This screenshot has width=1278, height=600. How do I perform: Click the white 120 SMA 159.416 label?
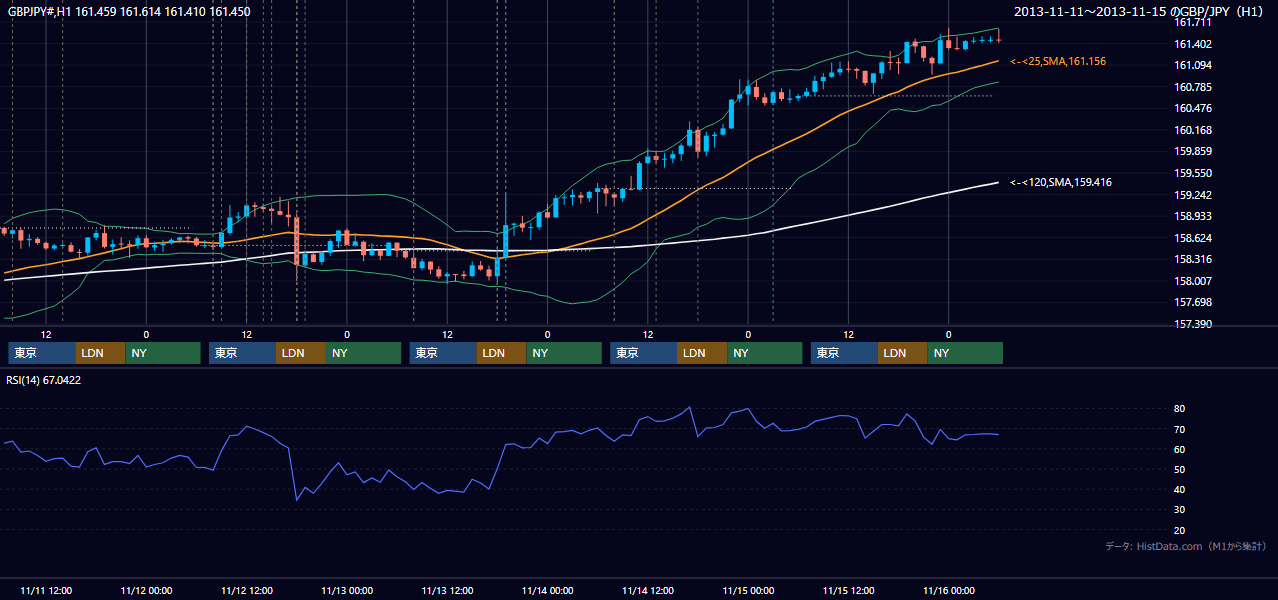tap(1061, 182)
